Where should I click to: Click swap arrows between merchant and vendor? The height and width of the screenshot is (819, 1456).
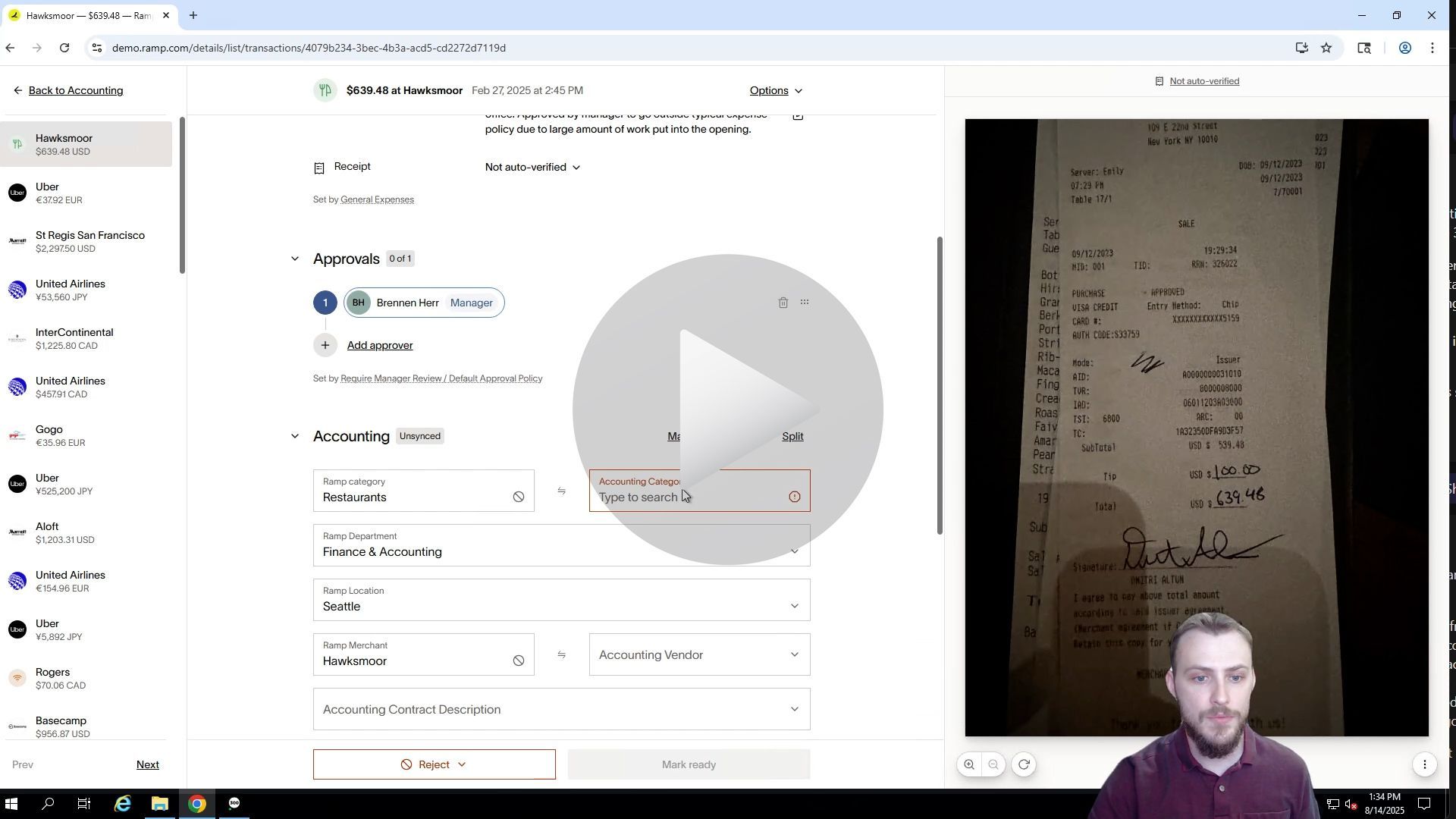(x=561, y=654)
